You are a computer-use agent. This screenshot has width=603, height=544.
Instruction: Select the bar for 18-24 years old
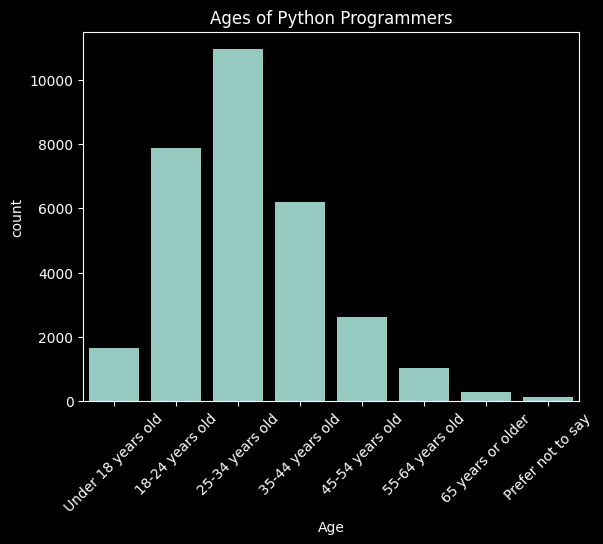point(176,275)
